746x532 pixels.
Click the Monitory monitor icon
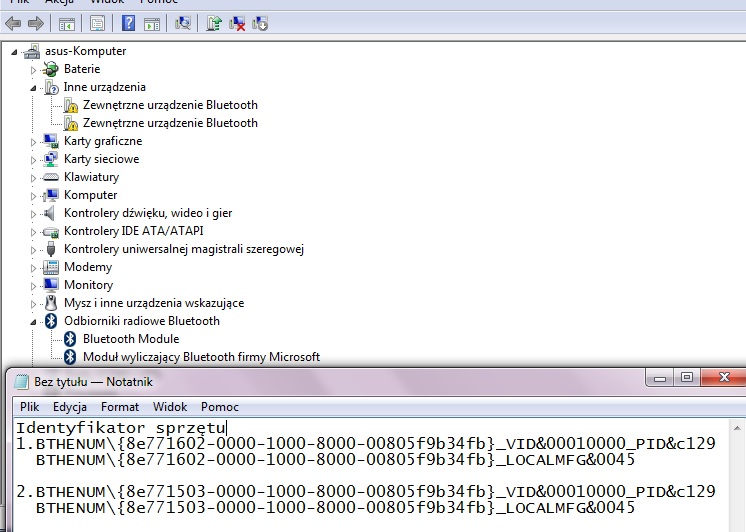tap(50, 285)
